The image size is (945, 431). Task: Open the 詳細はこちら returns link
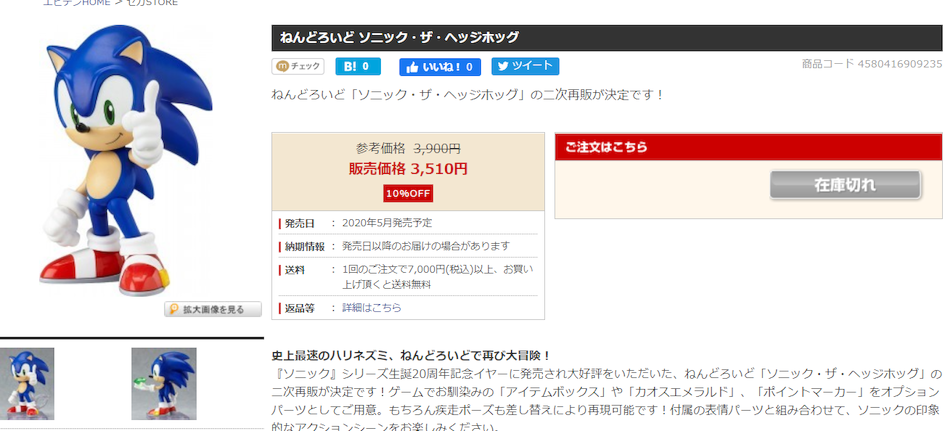[x=372, y=307]
